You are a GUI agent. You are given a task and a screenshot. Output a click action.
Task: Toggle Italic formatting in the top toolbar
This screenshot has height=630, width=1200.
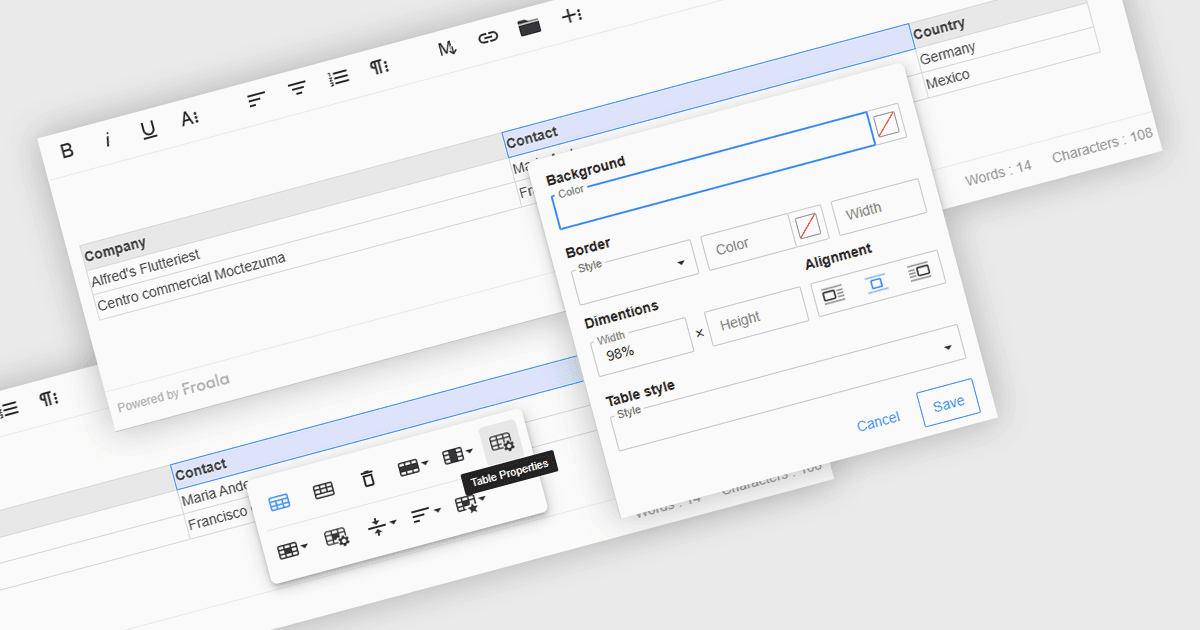[108, 141]
